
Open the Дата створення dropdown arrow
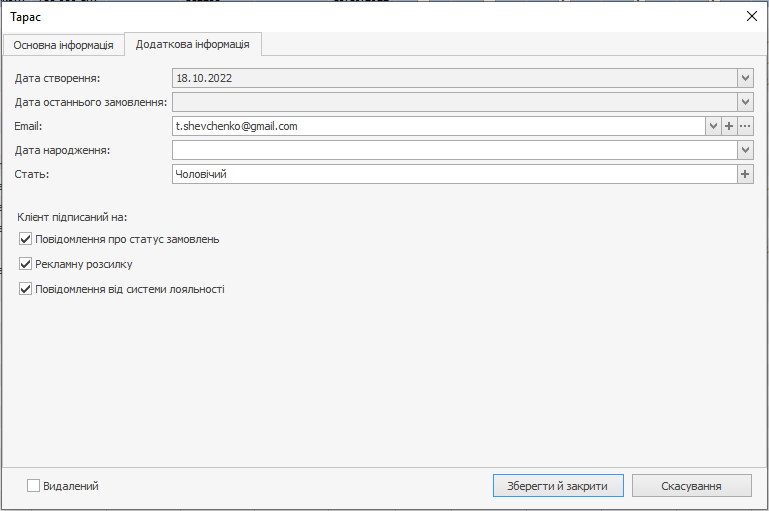(x=745, y=77)
